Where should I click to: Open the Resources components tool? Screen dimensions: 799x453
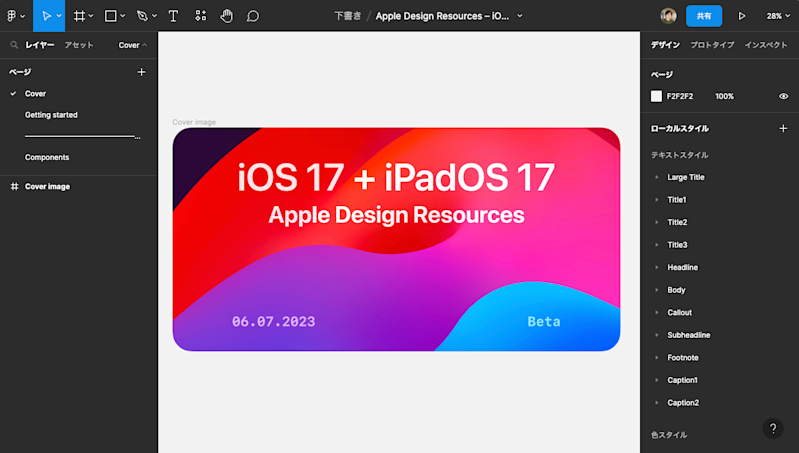(201, 16)
